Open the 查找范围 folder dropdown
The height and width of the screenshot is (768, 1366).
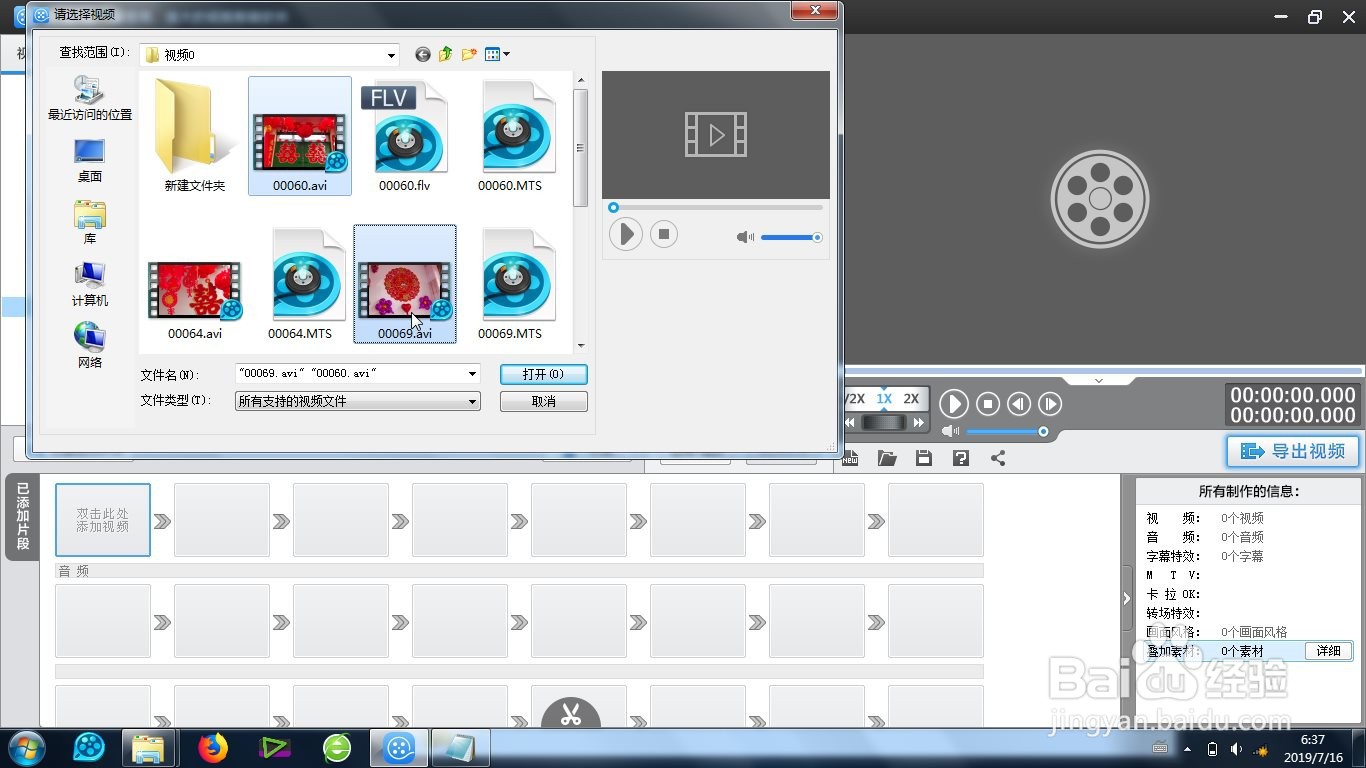click(269, 54)
